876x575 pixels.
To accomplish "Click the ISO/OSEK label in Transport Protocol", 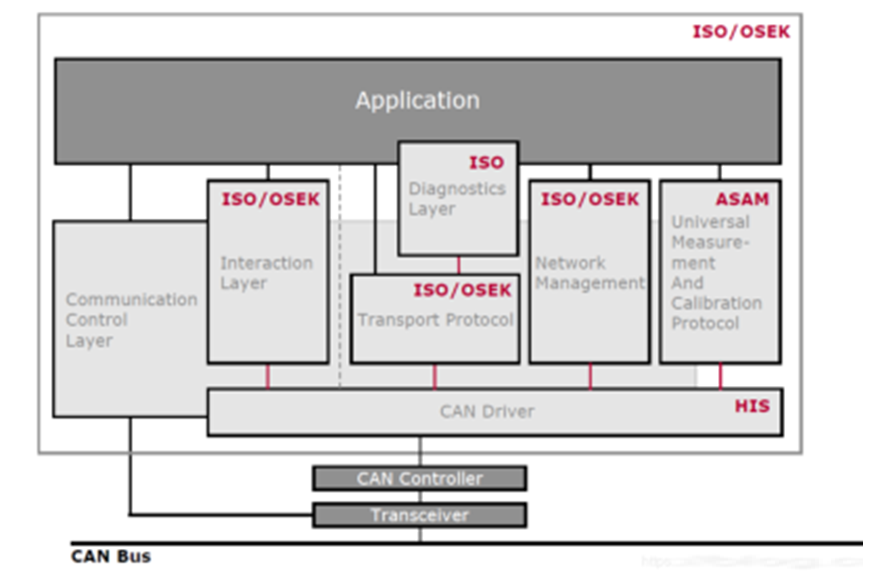I will [463, 291].
